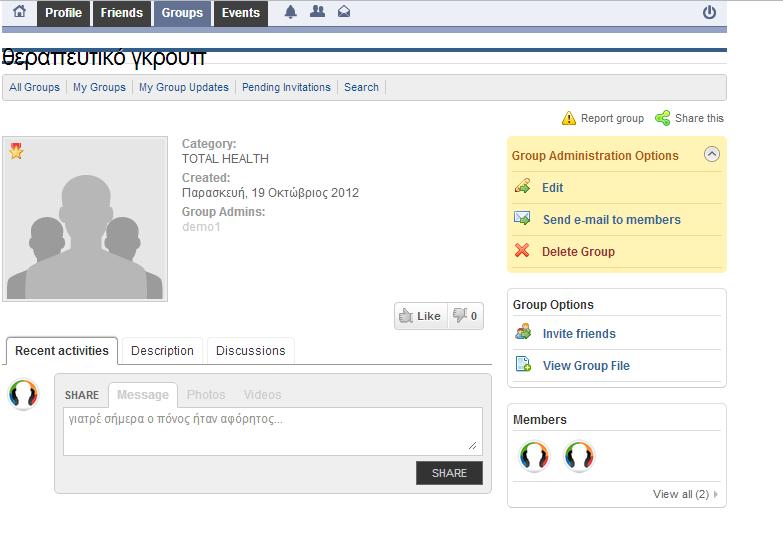This screenshot has height=540, width=783.
Task: Open second member avatar in Members
Action: point(579,456)
